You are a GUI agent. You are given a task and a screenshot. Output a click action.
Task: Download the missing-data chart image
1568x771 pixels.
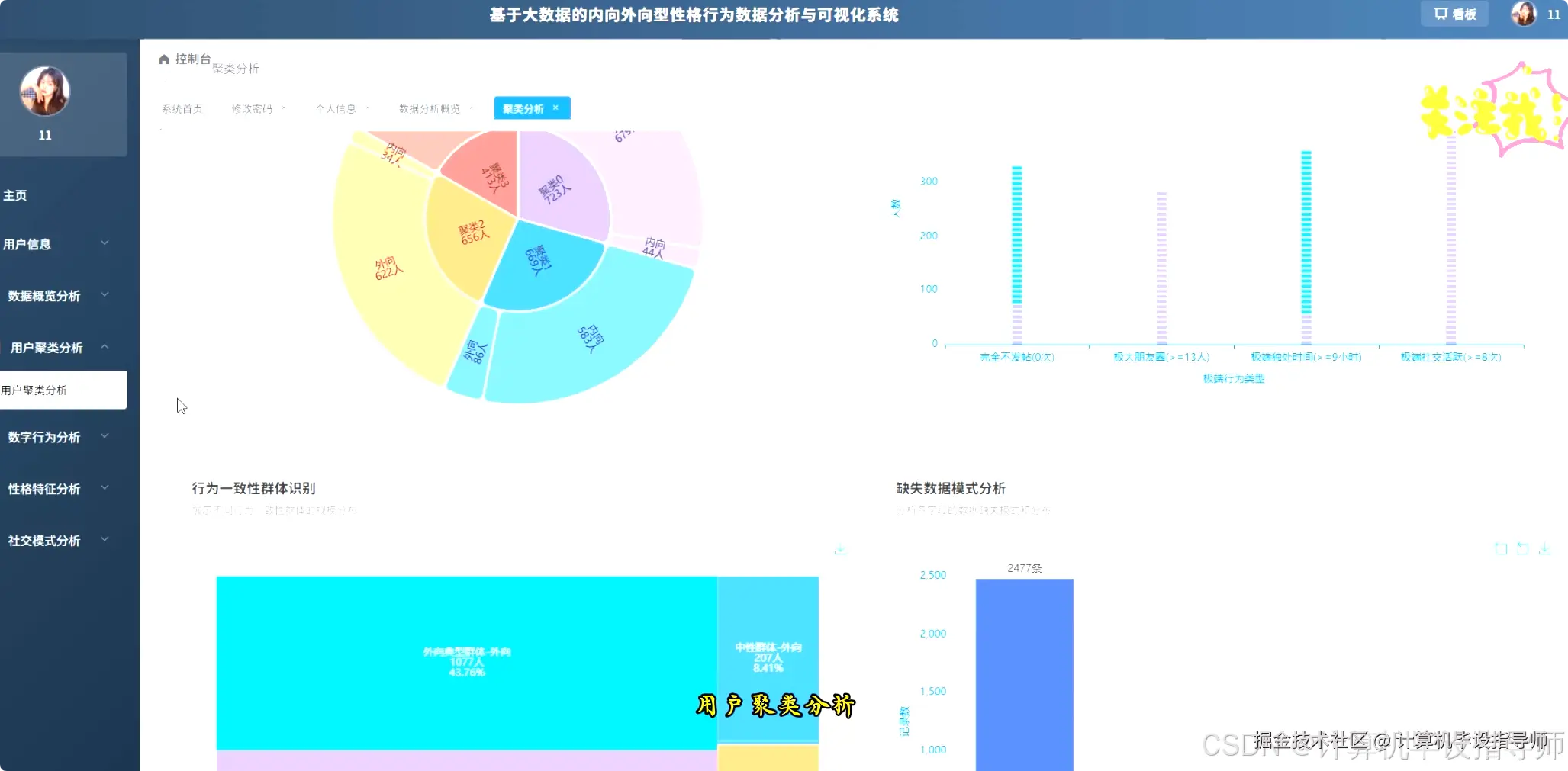pyautogui.click(x=1544, y=548)
